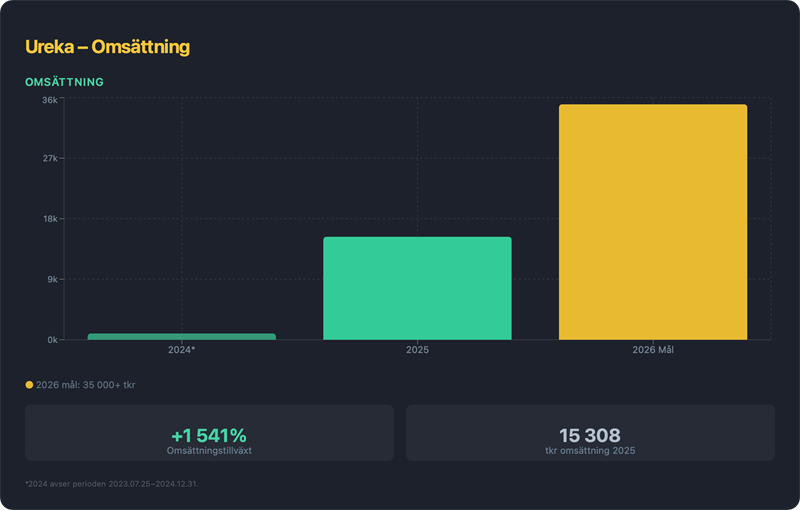
Task: Click the green 2025 bar
Action: [417, 288]
